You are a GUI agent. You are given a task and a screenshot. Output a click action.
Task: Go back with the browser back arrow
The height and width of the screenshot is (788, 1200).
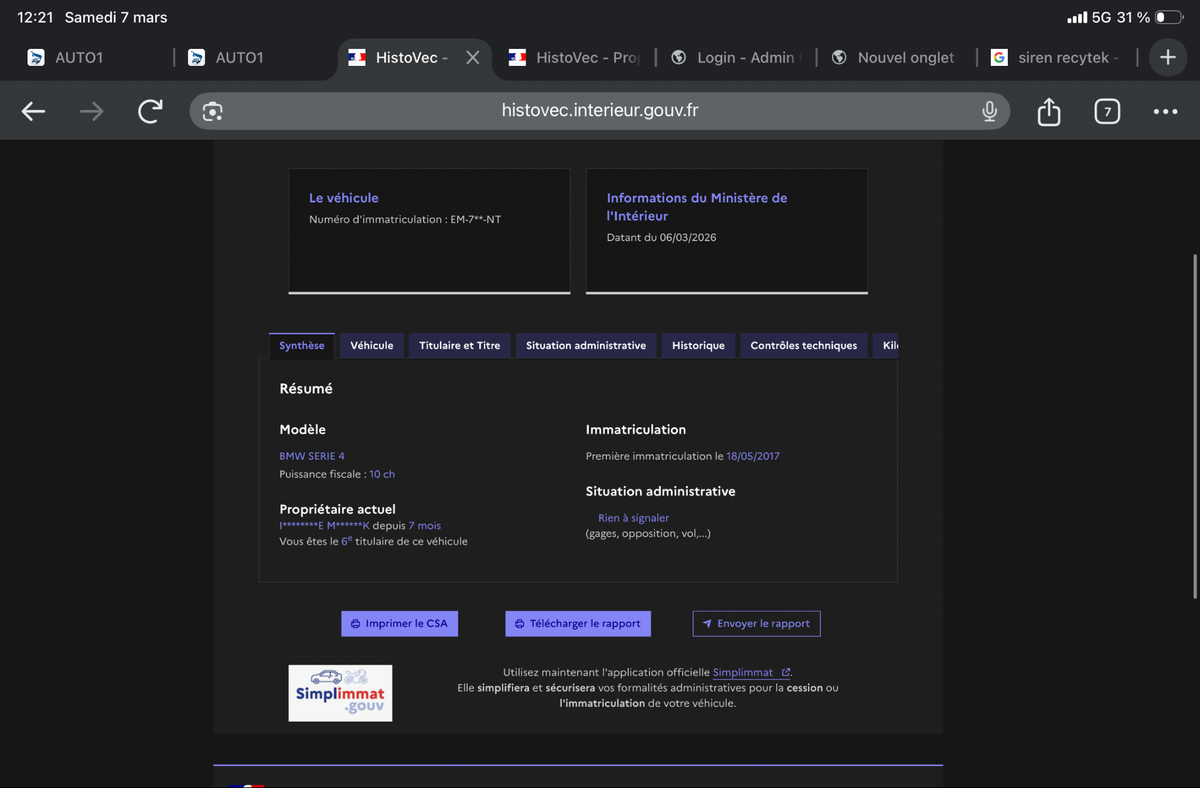(34, 112)
